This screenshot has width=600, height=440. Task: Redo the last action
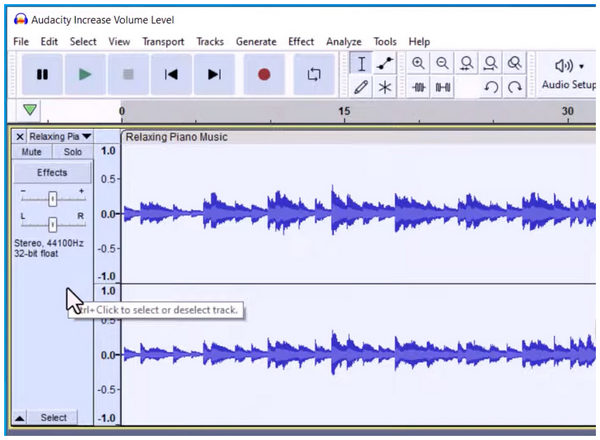[515, 88]
